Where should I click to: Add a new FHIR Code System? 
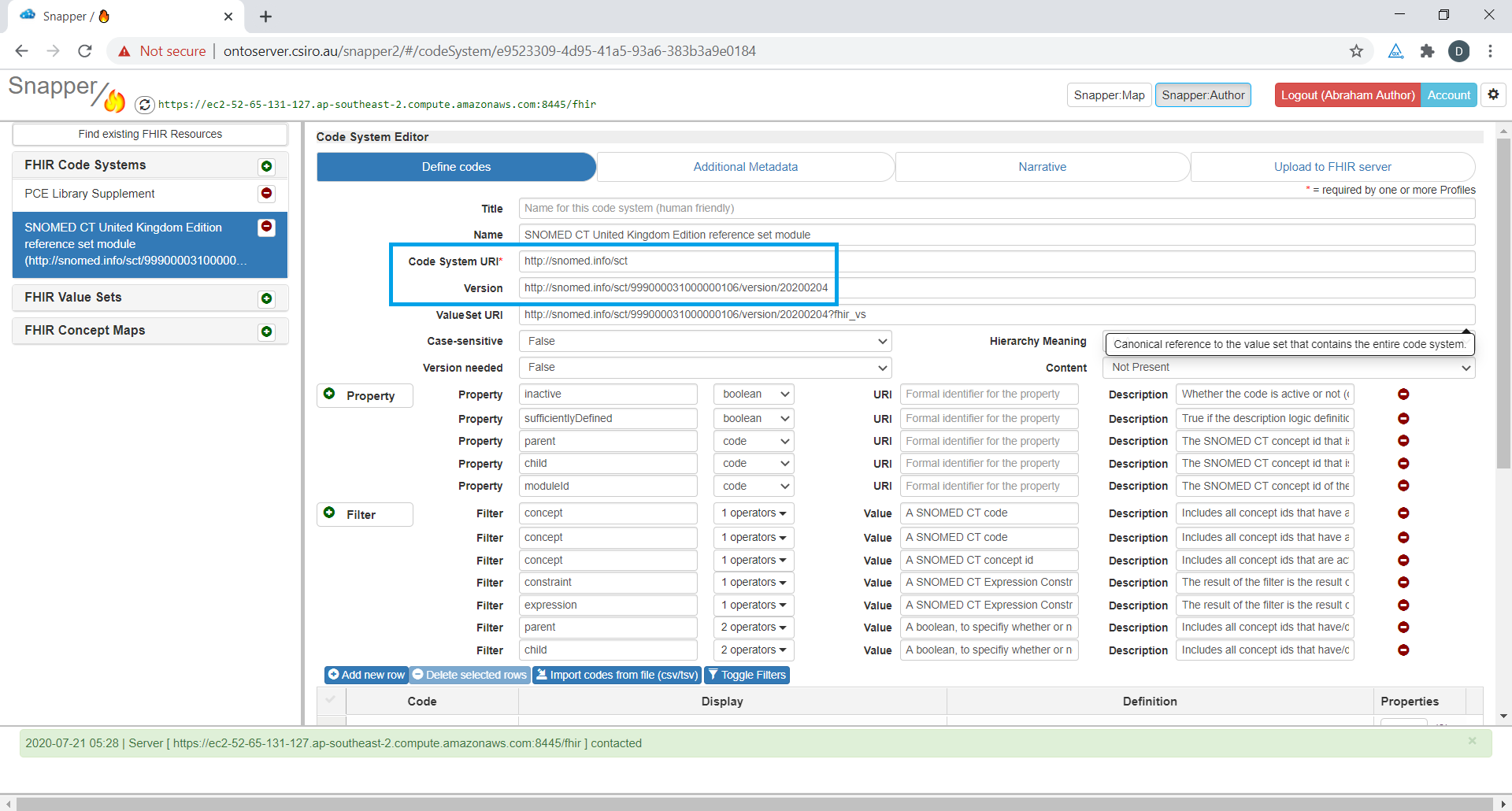pos(266,166)
